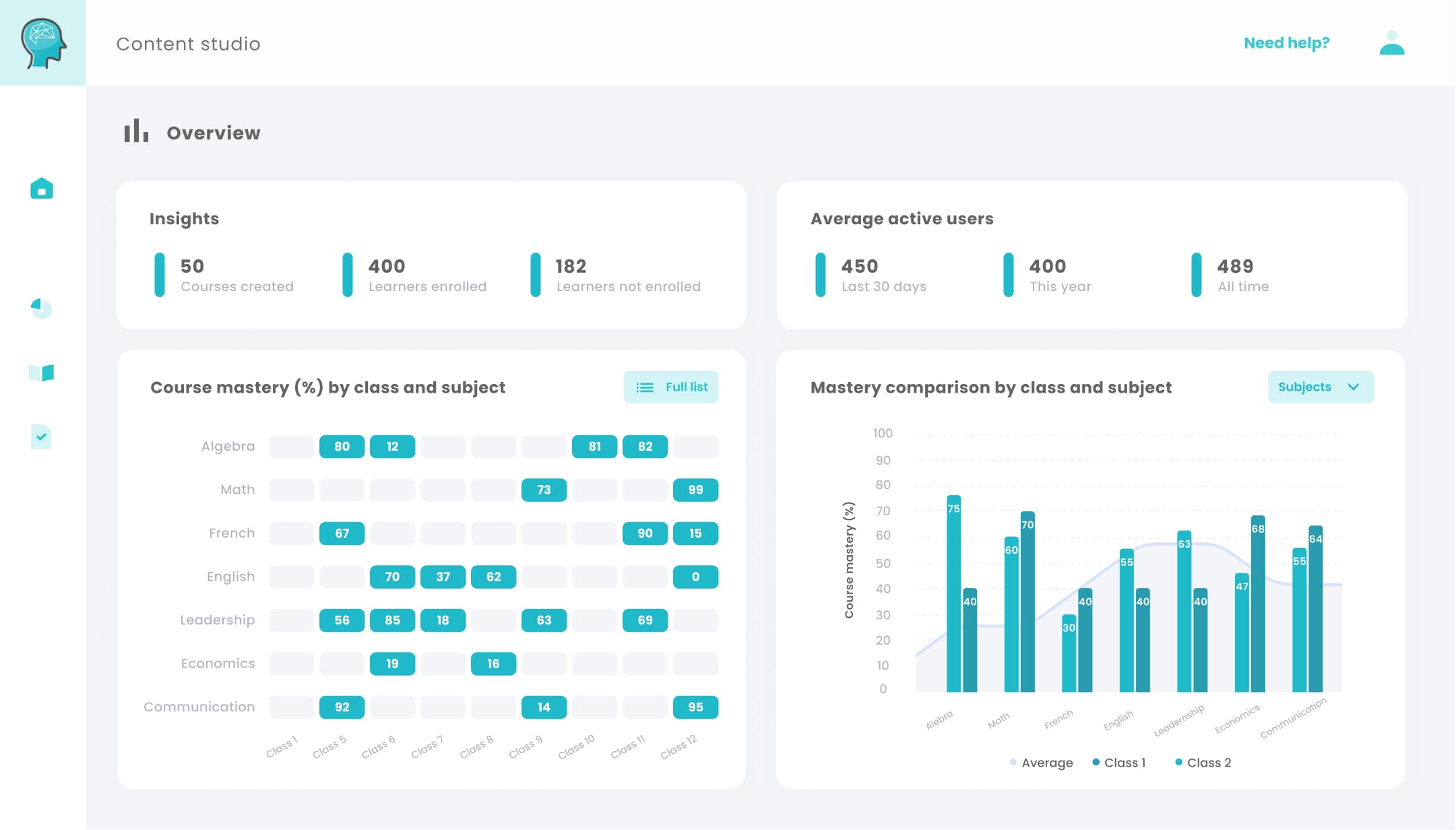Viewport: 1456px width, 830px height.
Task: Click the Content studio title
Action: 188,43
